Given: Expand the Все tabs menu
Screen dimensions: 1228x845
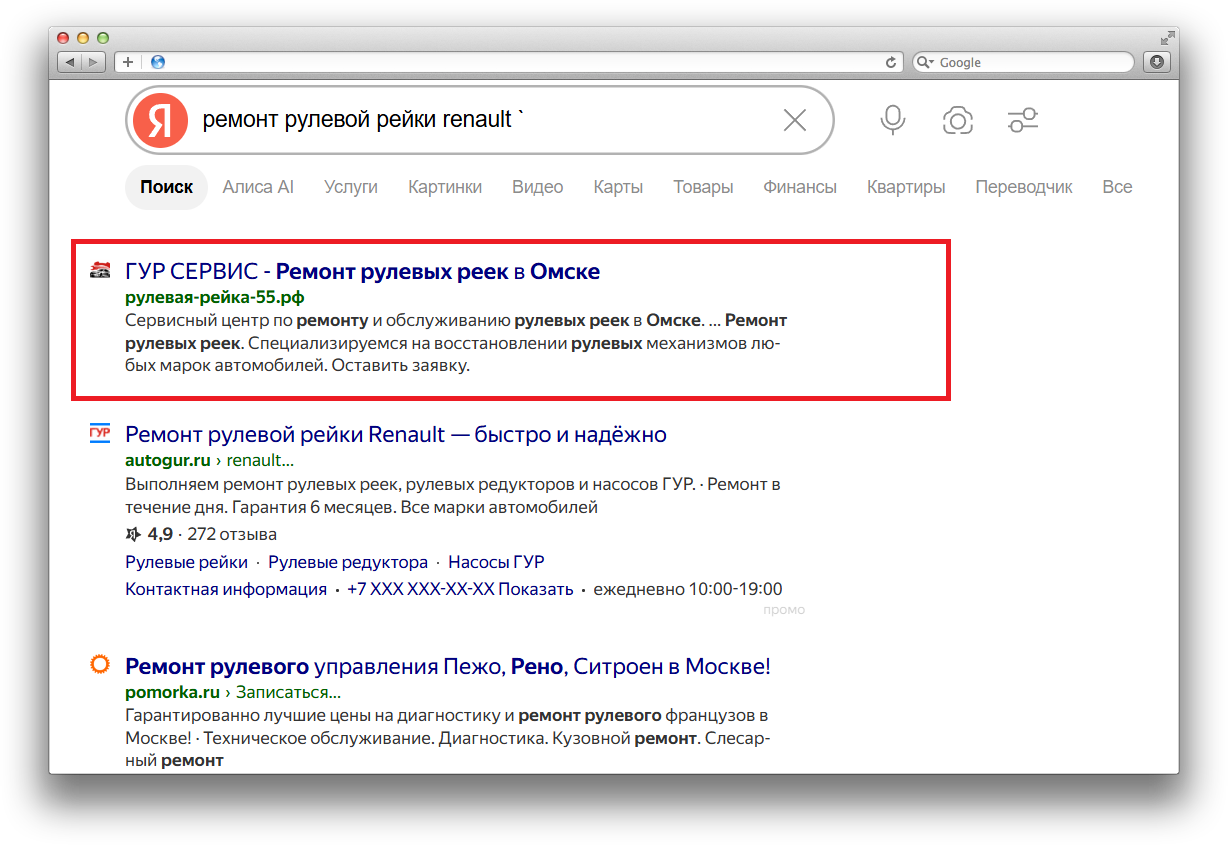Looking at the screenshot, I should 1117,187.
